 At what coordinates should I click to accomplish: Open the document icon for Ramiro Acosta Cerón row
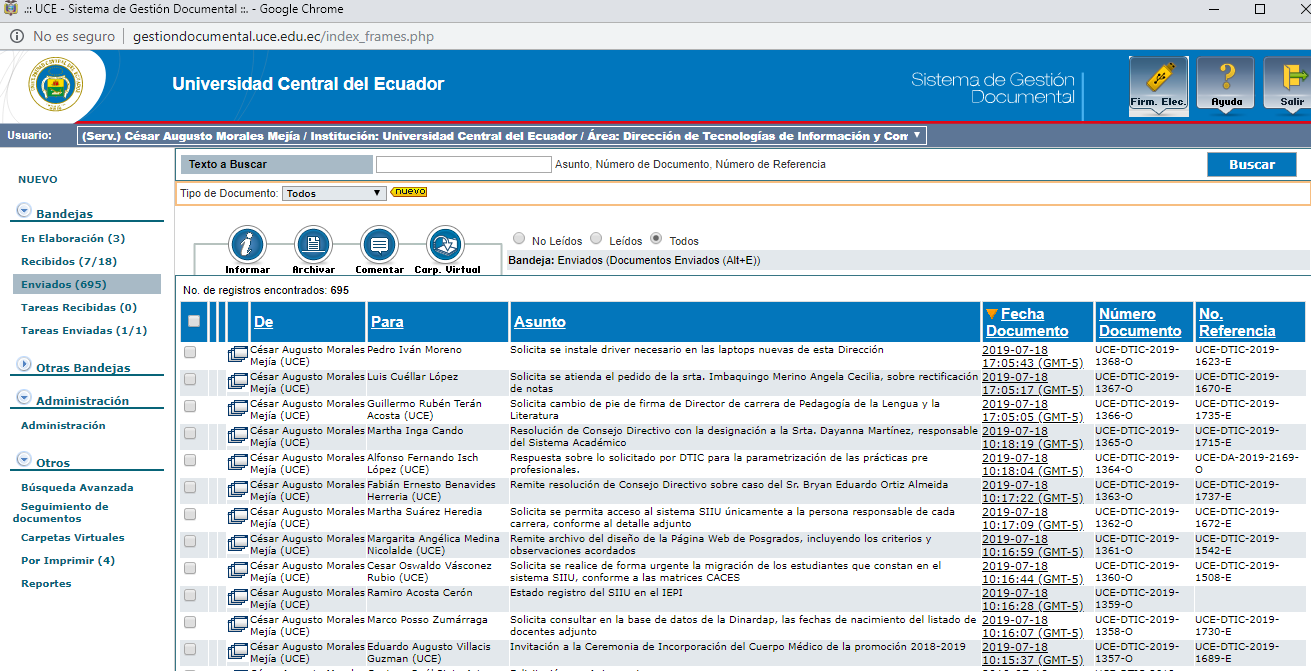pos(238,597)
